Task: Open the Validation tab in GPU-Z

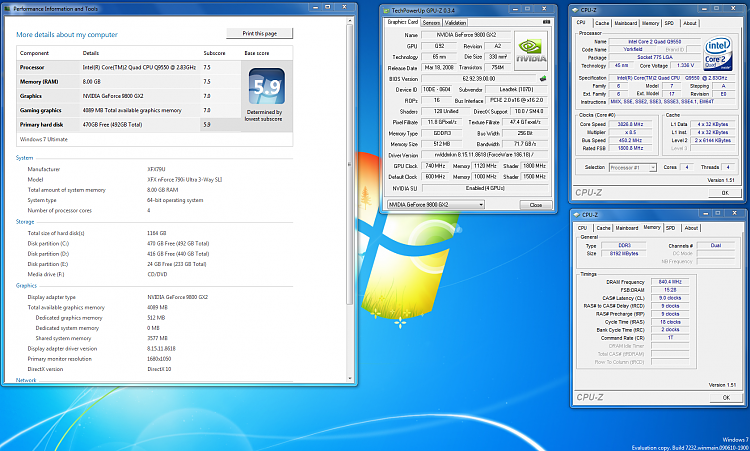Action: point(455,22)
